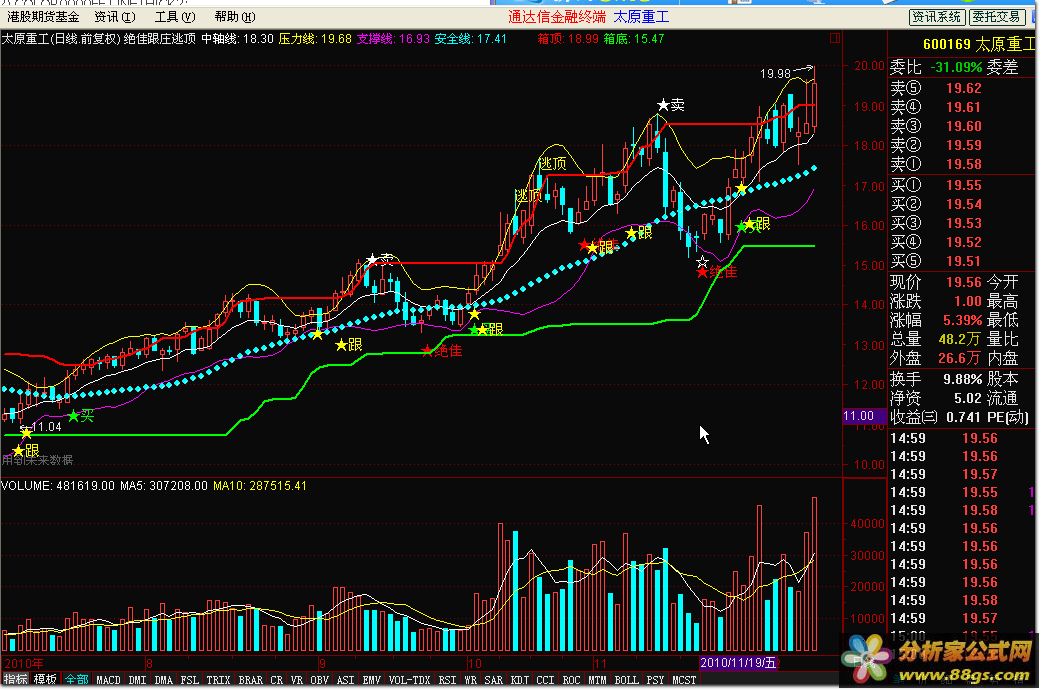Switch to the DMA indicator
The width and height of the screenshot is (1041, 690).
coord(163,680)
